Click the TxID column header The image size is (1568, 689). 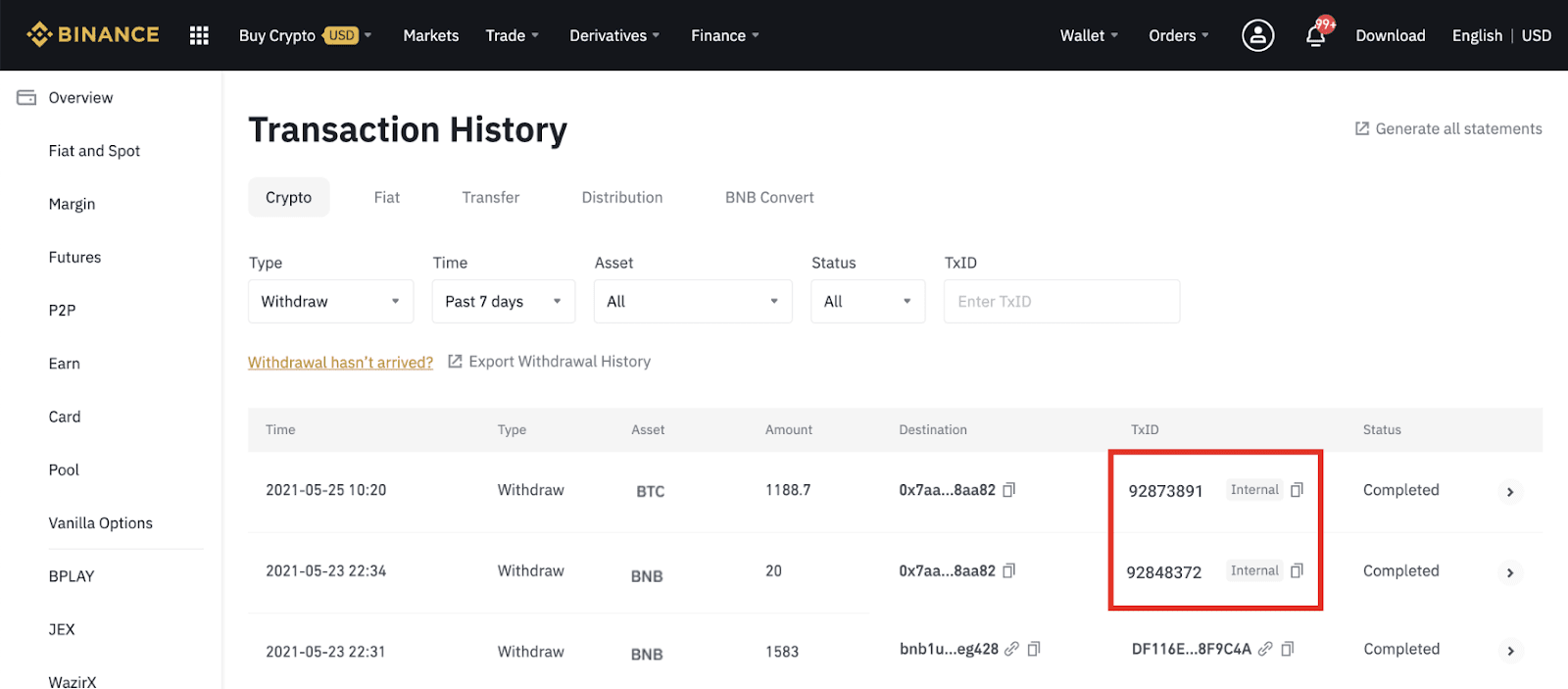[x=1145, y=429]
